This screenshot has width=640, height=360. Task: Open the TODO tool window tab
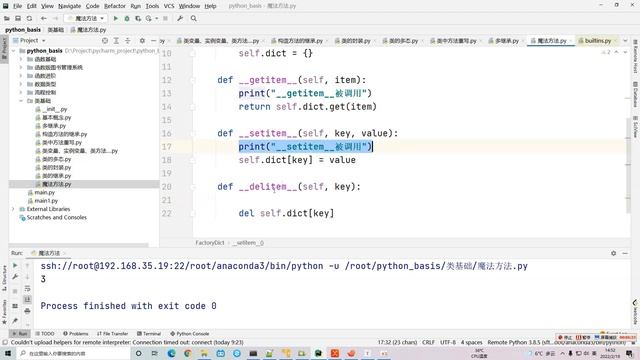point(45,333)
